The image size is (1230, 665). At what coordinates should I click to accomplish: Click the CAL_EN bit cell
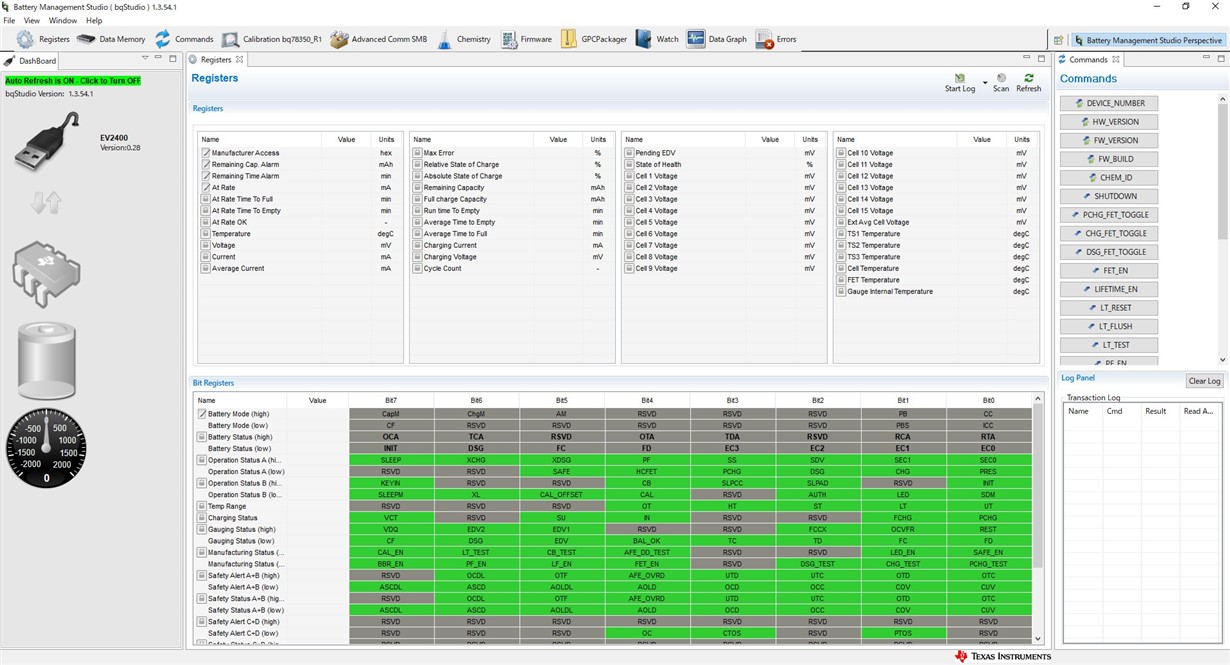coord(391,552)
